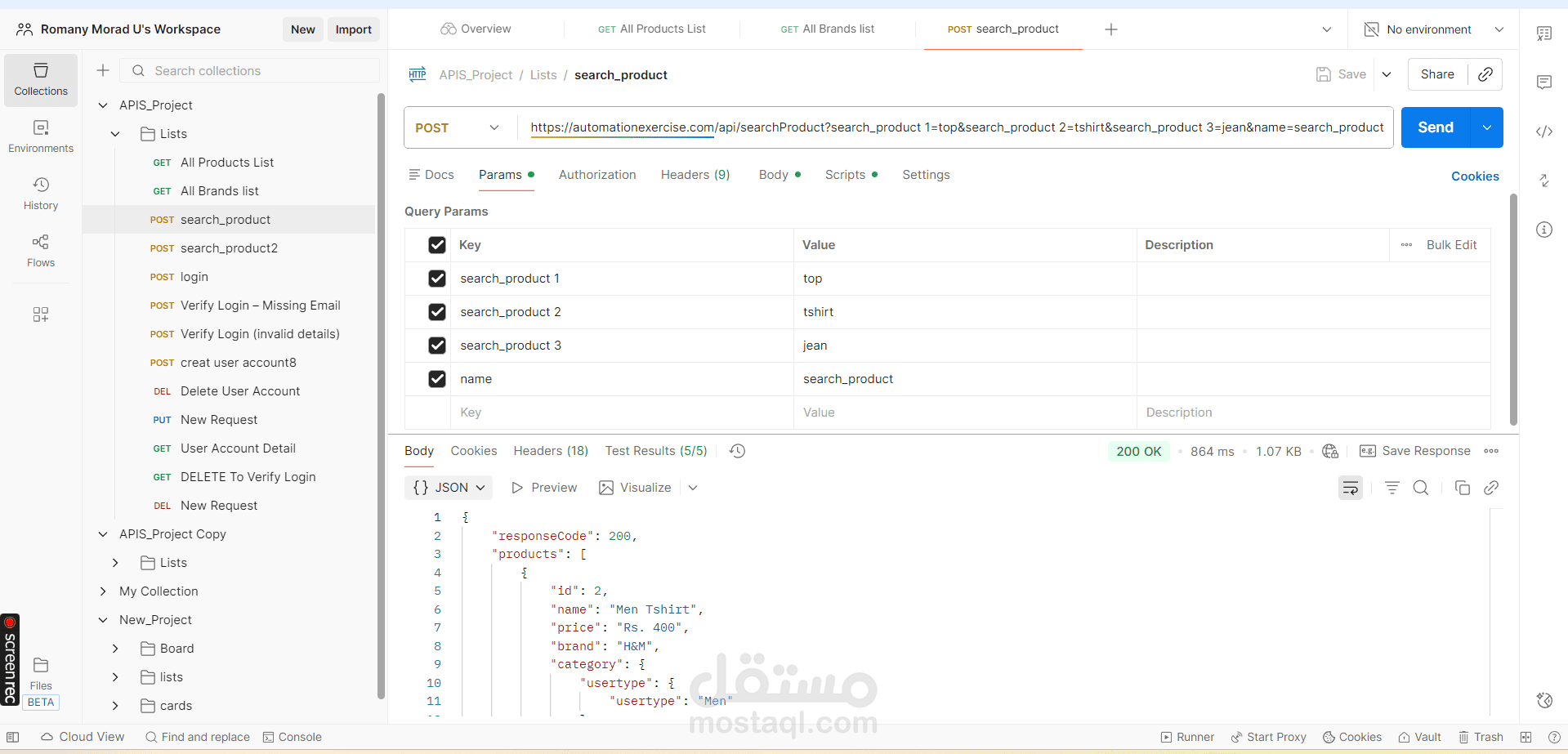
Task: Open the Files BETA panel
Action: click(x=41, y=683)
